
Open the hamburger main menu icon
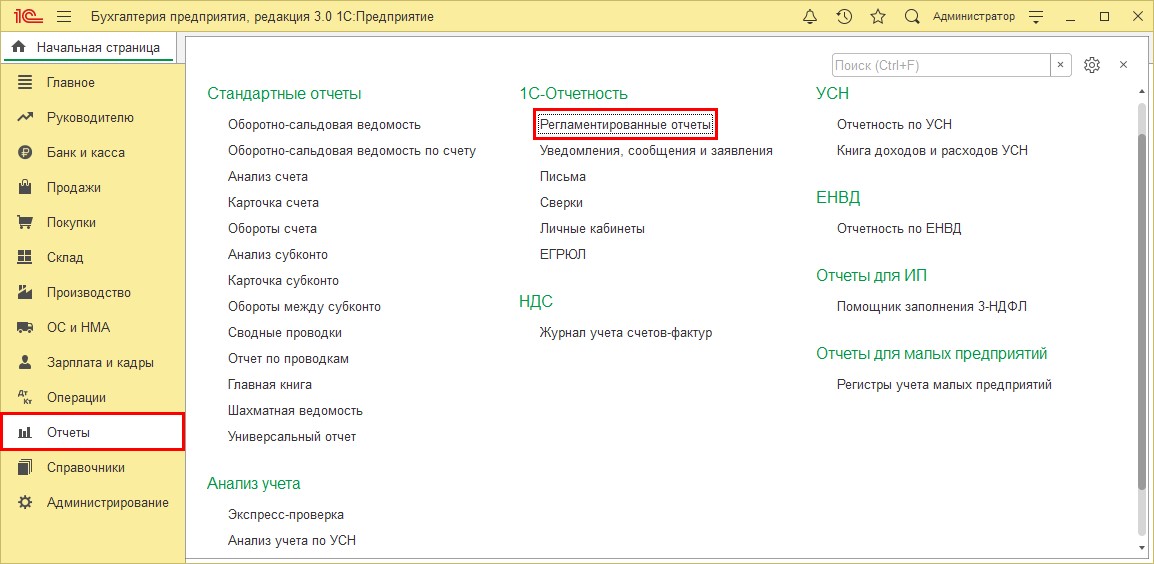(64, 16)
